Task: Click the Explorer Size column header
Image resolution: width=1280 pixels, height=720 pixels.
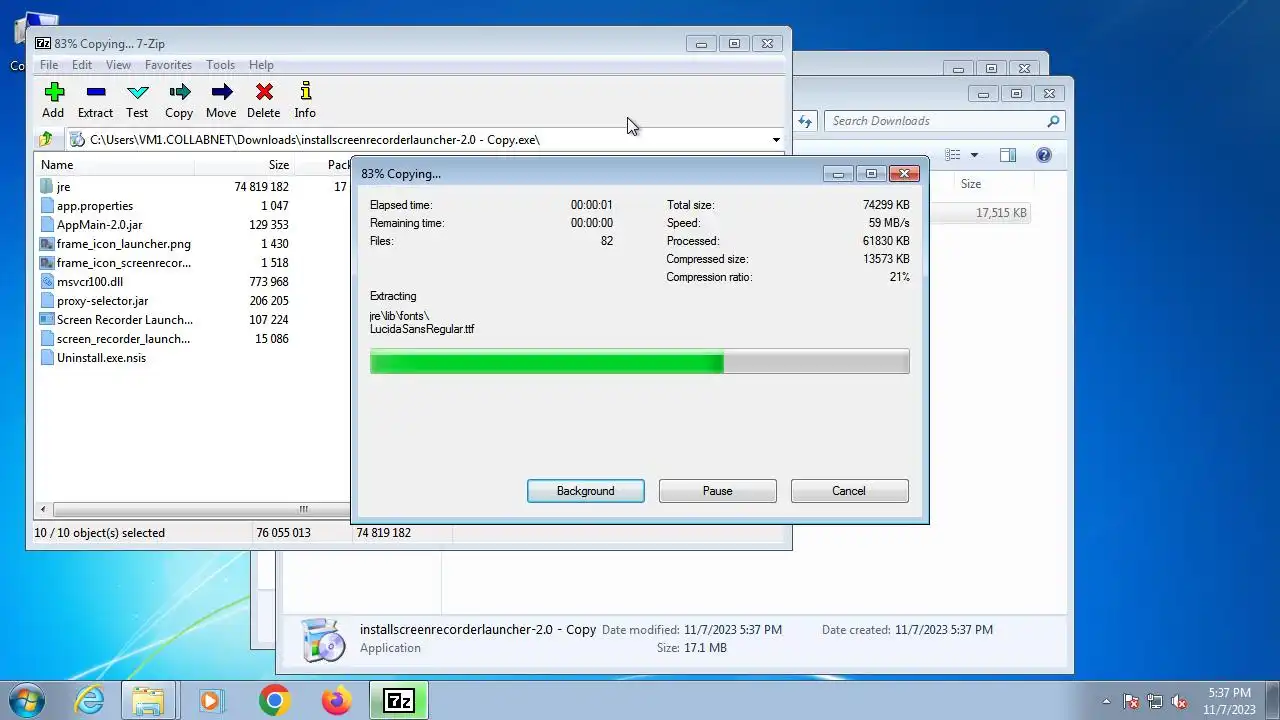Action: pos(970,184)
